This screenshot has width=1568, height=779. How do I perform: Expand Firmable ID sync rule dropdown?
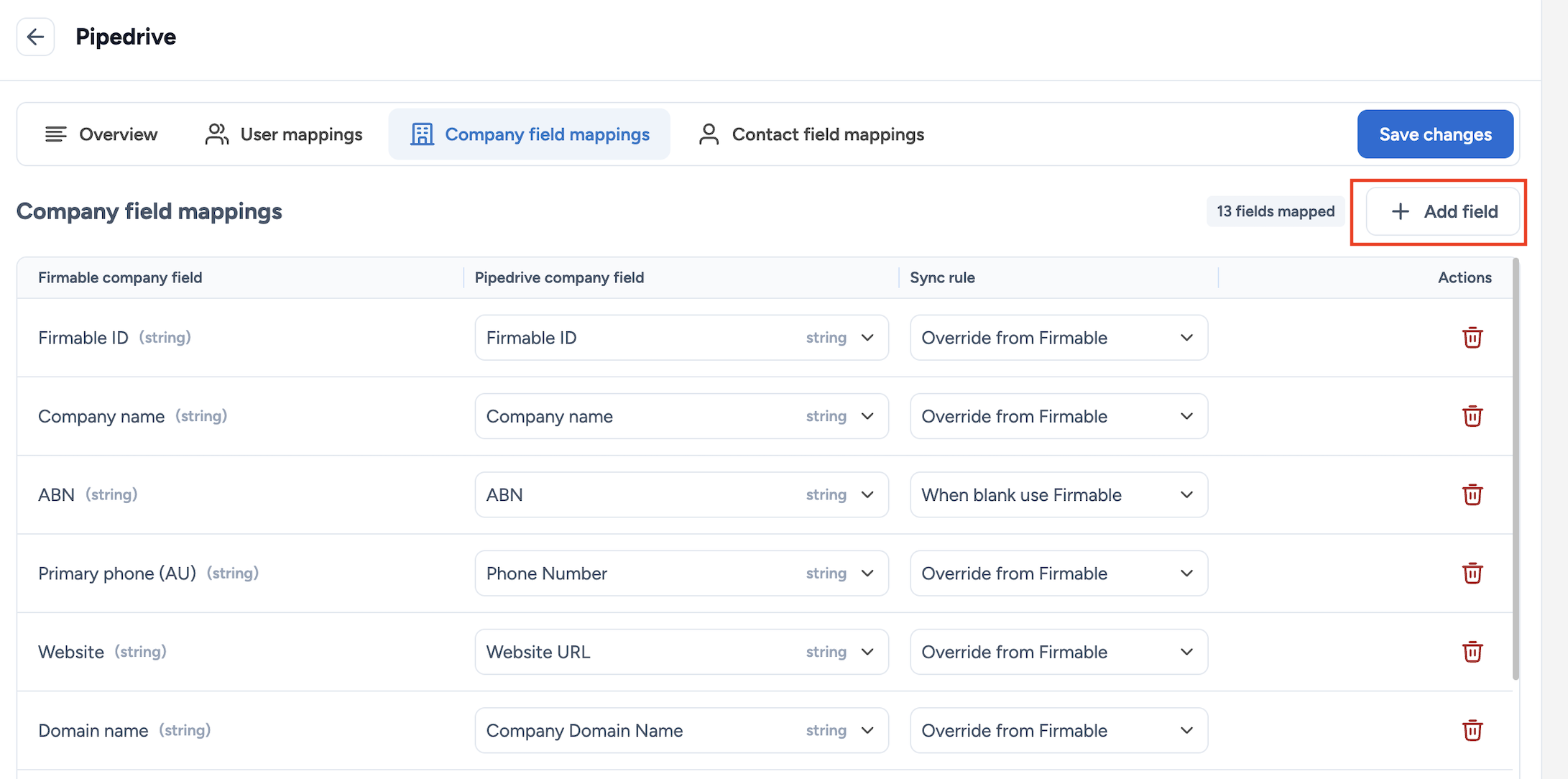1058,338
